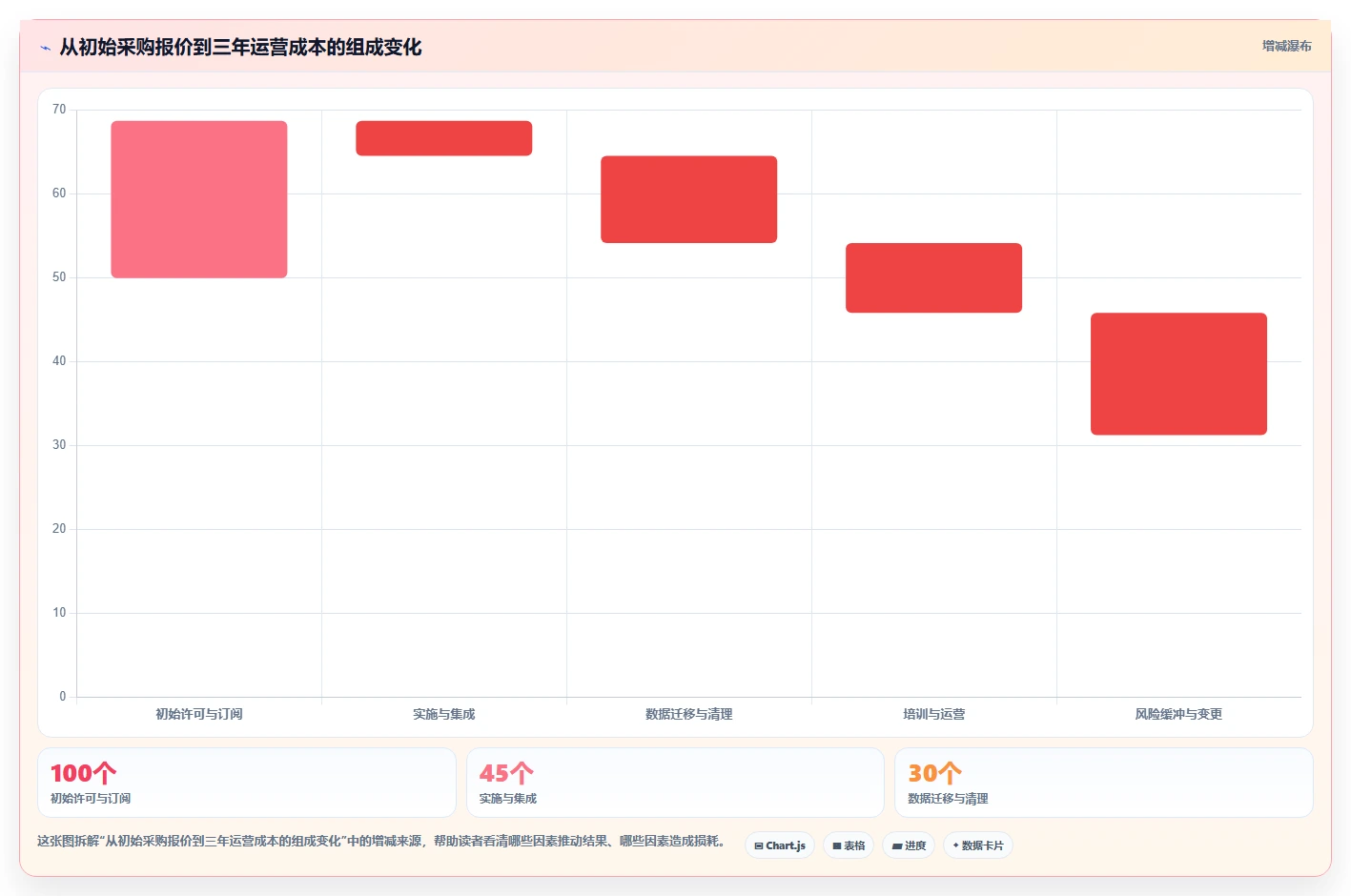This screenshot has height=896, width=1351.
Task: Click the 数据卡片 tag chip
Action: (978, 845)
